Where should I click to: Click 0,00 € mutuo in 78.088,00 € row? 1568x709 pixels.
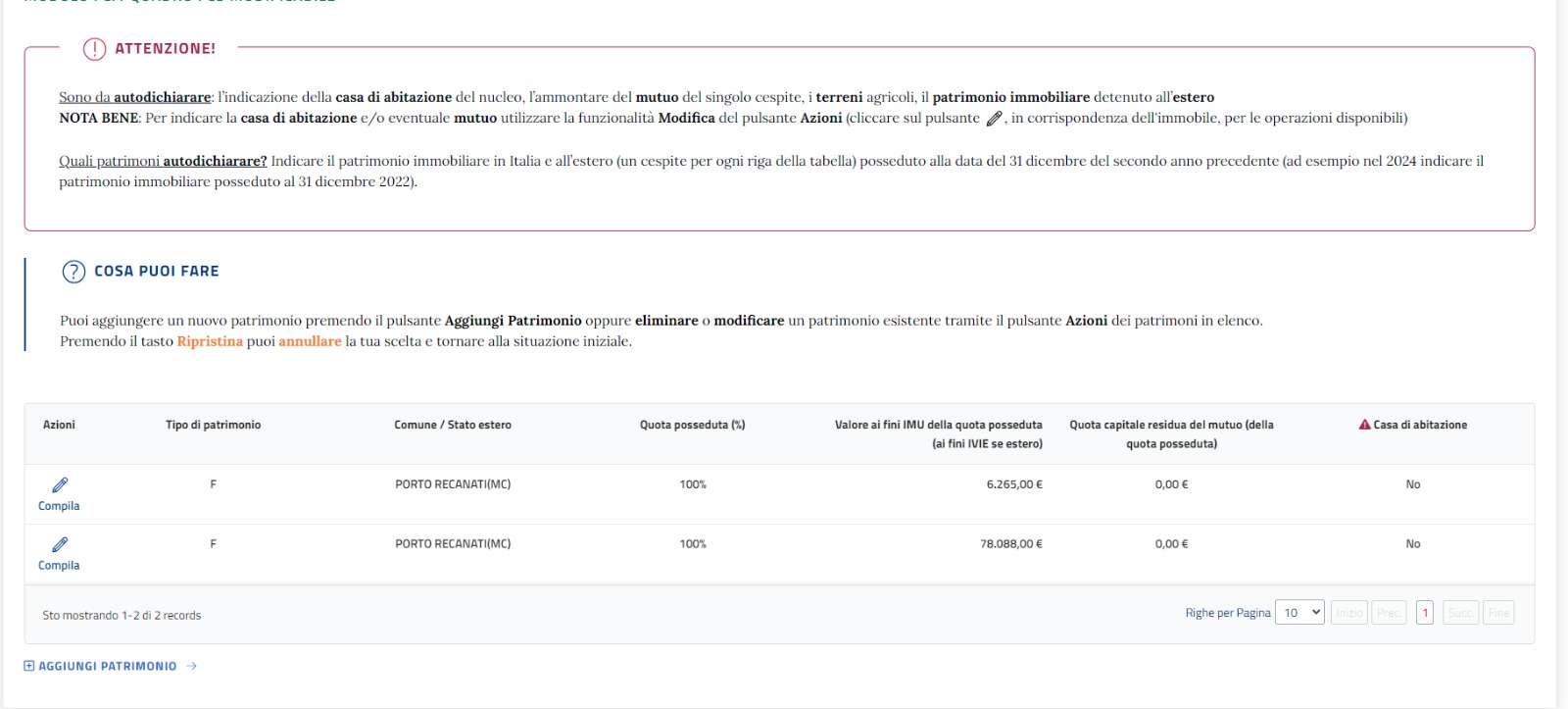[1171, 544]
